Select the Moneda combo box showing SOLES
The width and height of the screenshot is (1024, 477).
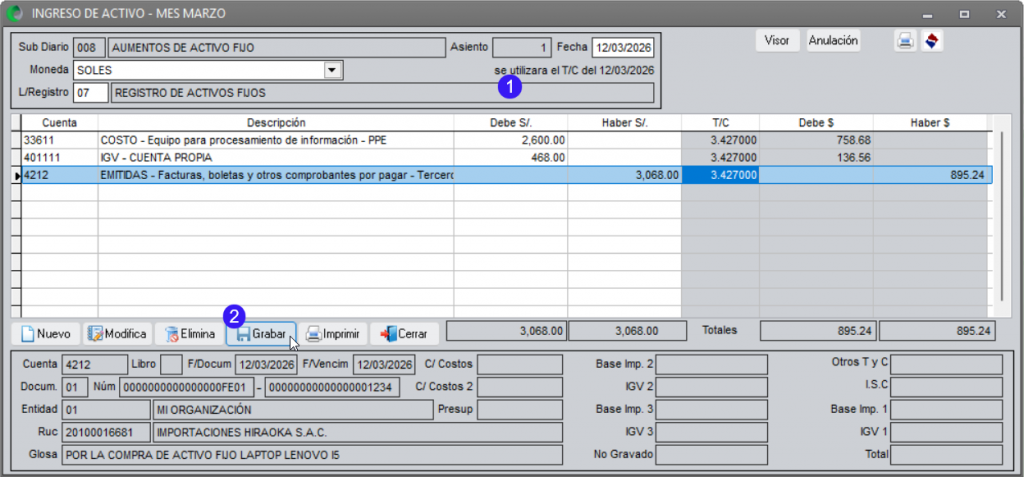point(208,70)
